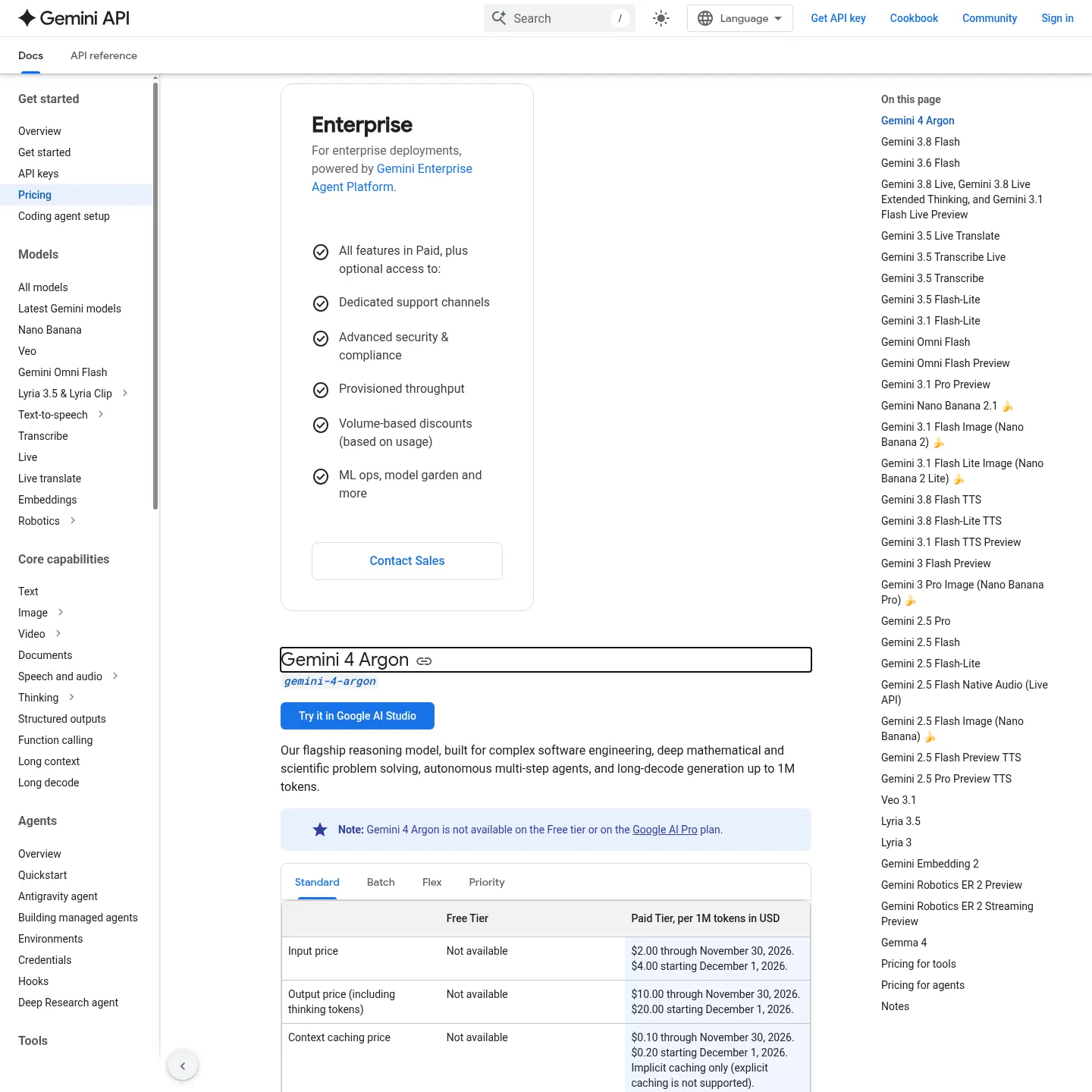Go to Function calling in sidebar
Screen dimensions: 1092x1092
click(x=55, y=740)
